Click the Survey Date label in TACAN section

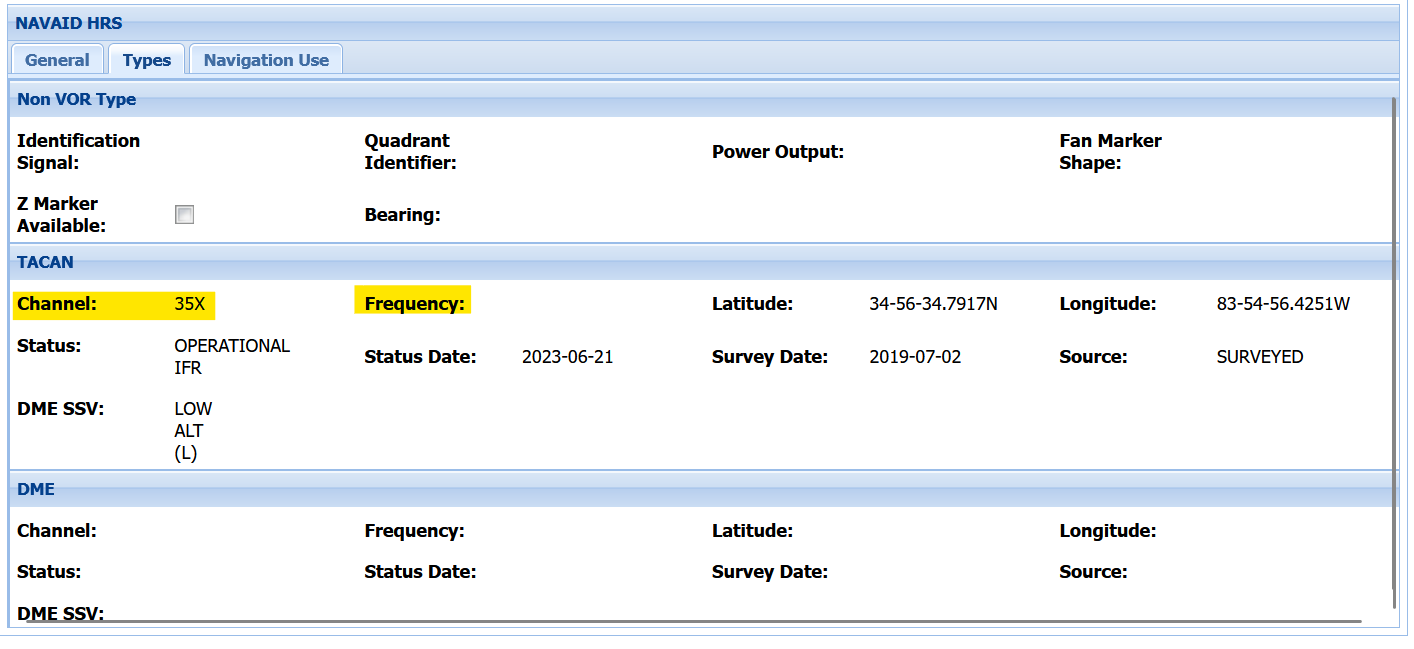pyautogui.click(x=770, y=357)
